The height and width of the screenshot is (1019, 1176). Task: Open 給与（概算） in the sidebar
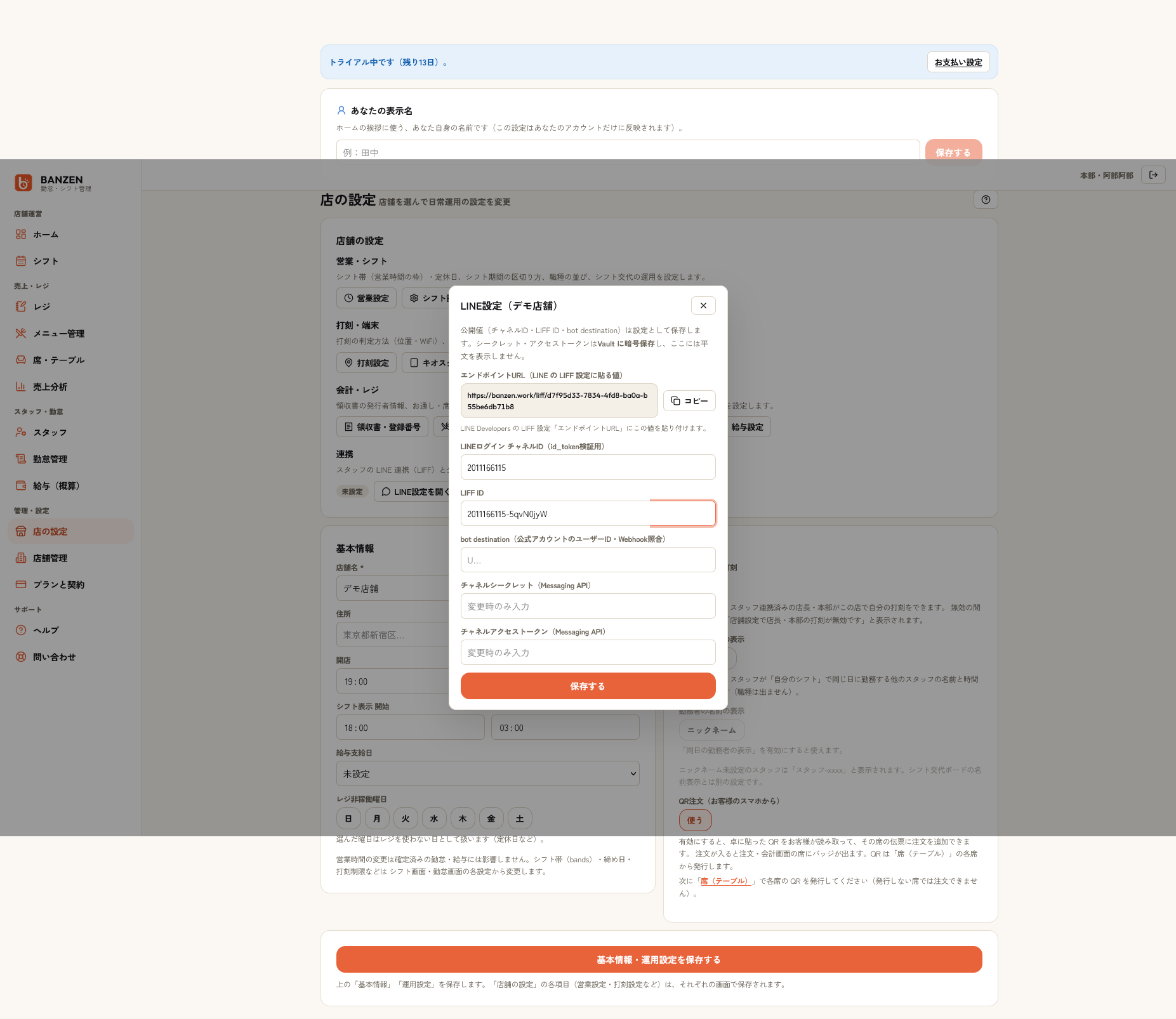pyautogui.click(x=70, y=486)
